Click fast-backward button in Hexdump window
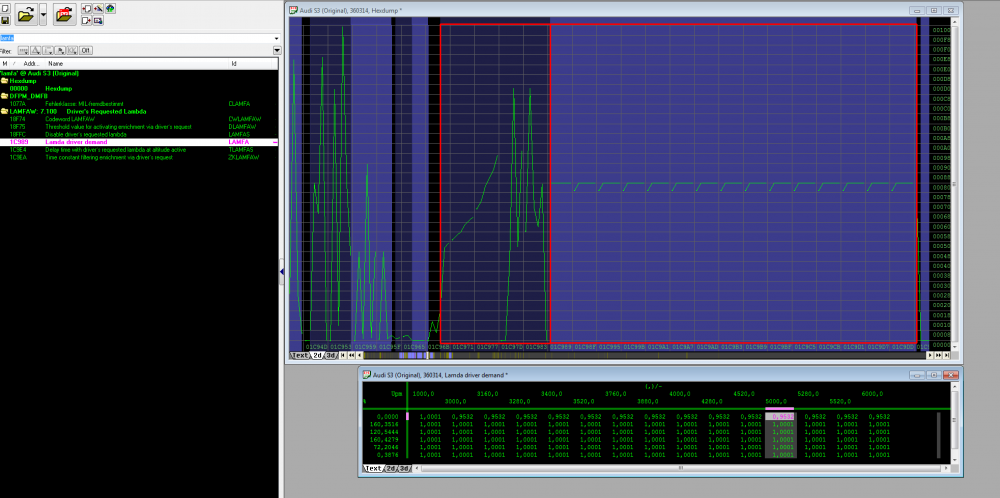This screenshot has height=498, width=1000. [x=351, y=355]
